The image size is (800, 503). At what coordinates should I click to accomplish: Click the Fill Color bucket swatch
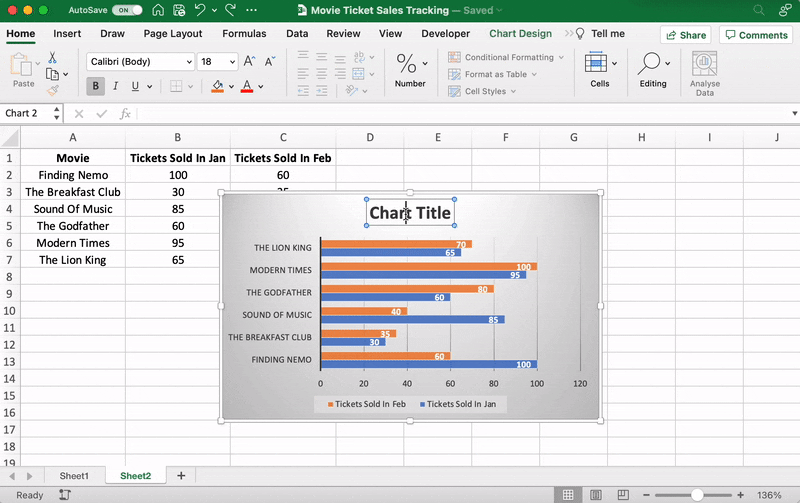click(217, 86)
